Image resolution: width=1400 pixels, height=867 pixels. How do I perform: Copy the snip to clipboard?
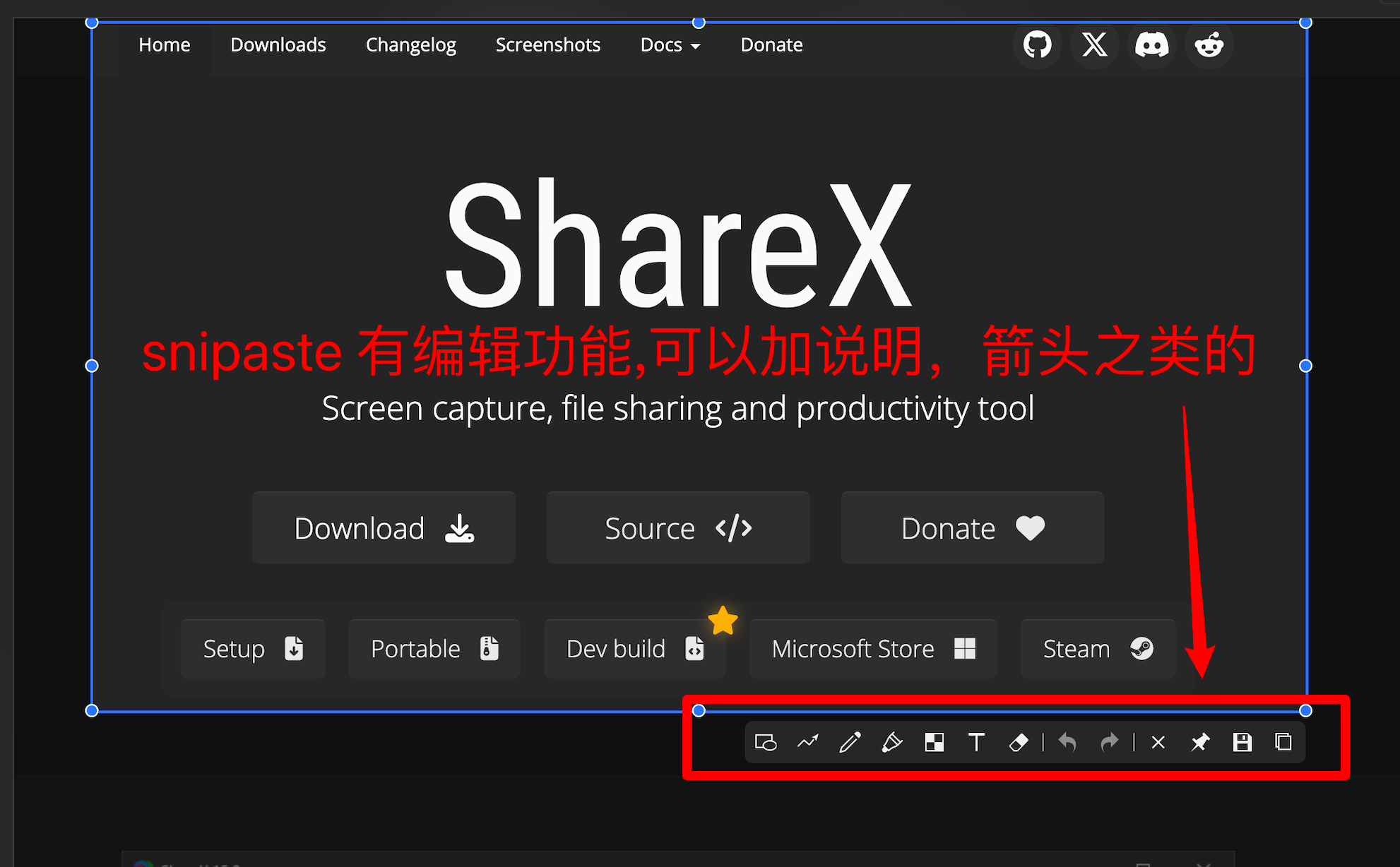pos(1283,742)
